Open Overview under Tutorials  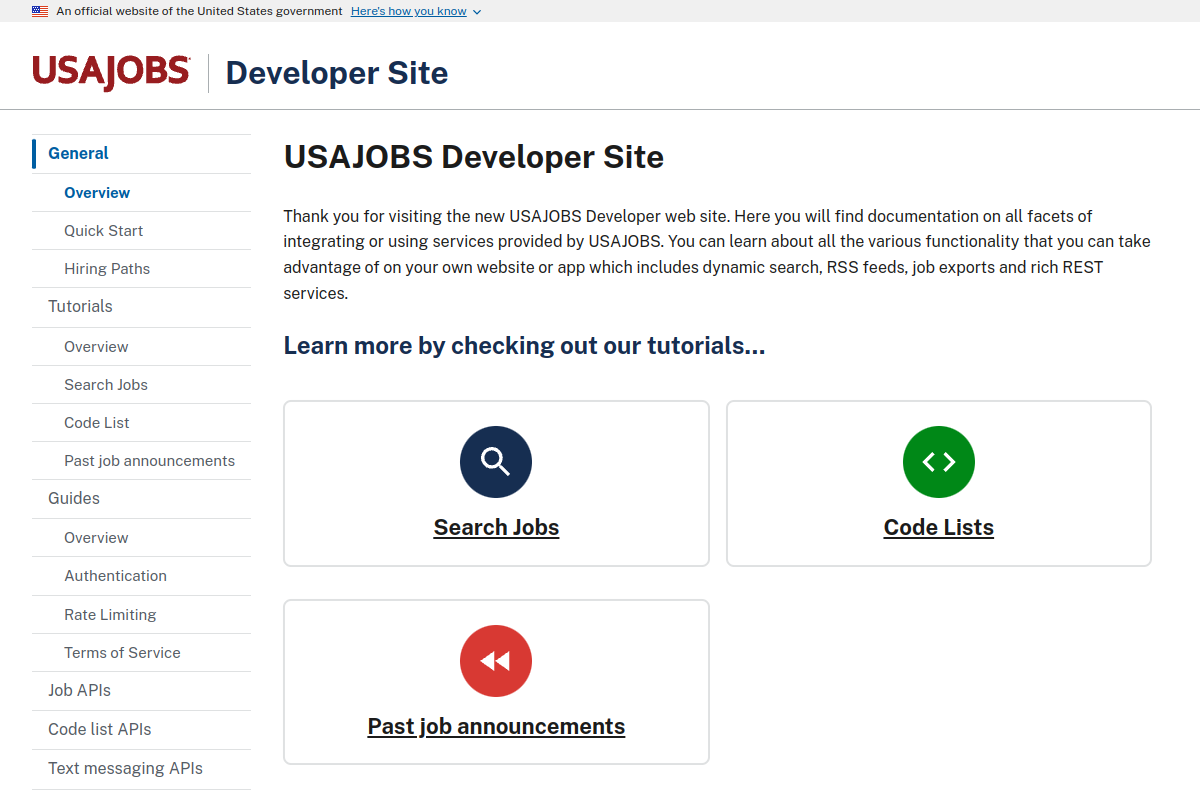tap(141, 347)
